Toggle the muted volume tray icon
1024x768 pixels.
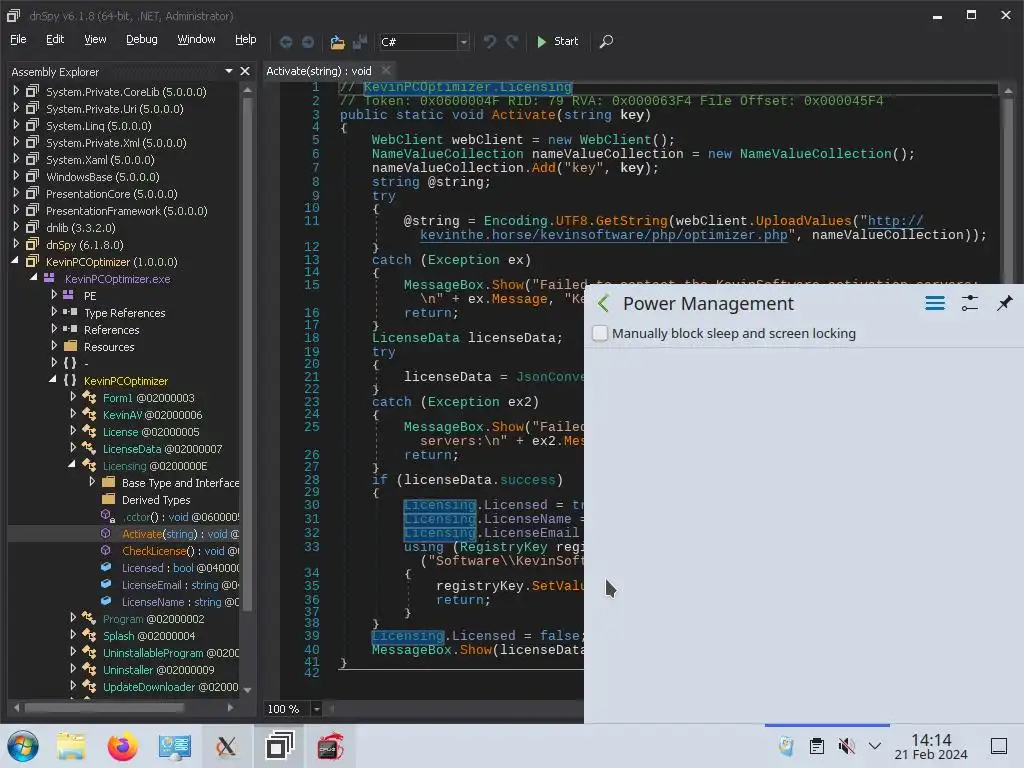(846, 746)
